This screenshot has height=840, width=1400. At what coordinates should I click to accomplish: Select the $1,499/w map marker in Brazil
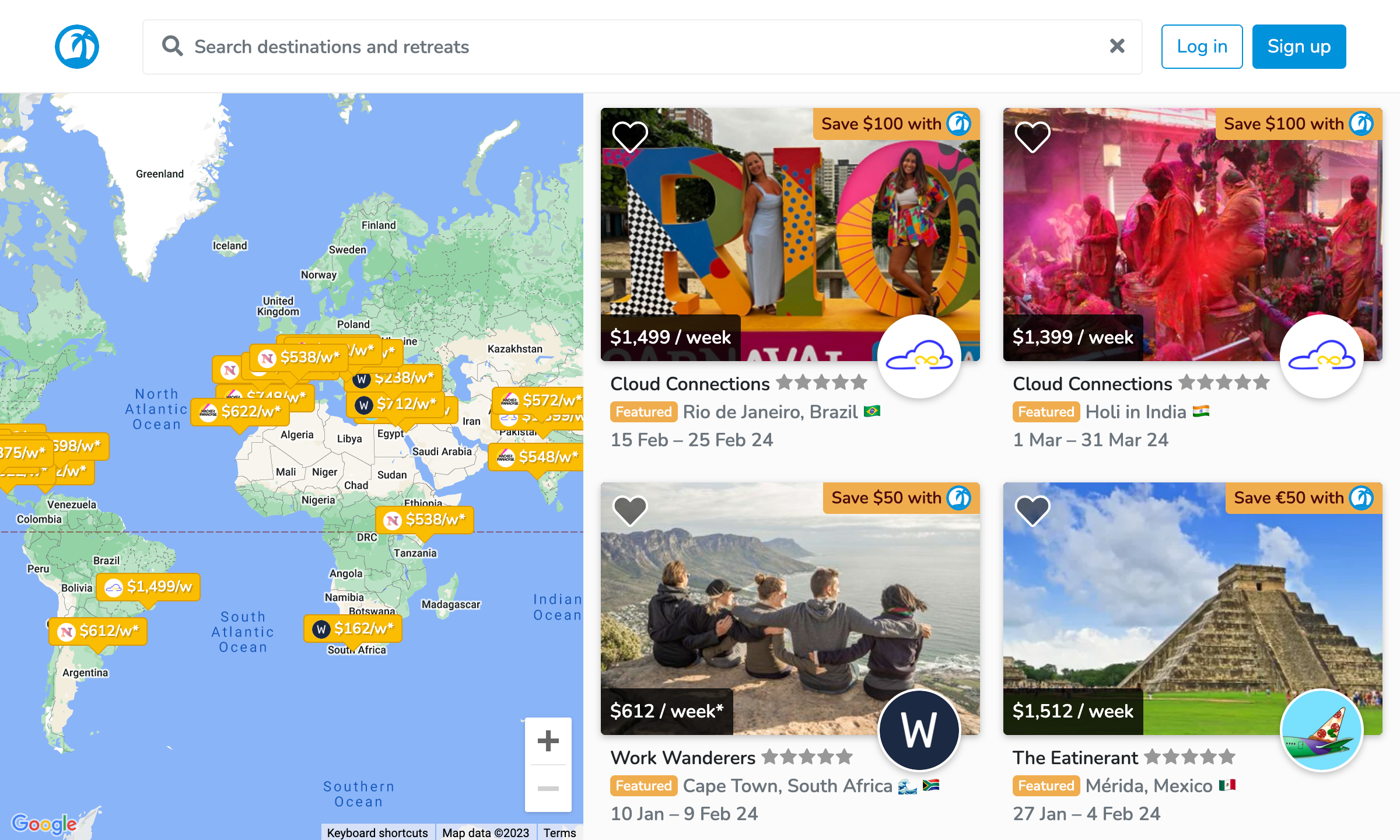(x=148, y=587)
